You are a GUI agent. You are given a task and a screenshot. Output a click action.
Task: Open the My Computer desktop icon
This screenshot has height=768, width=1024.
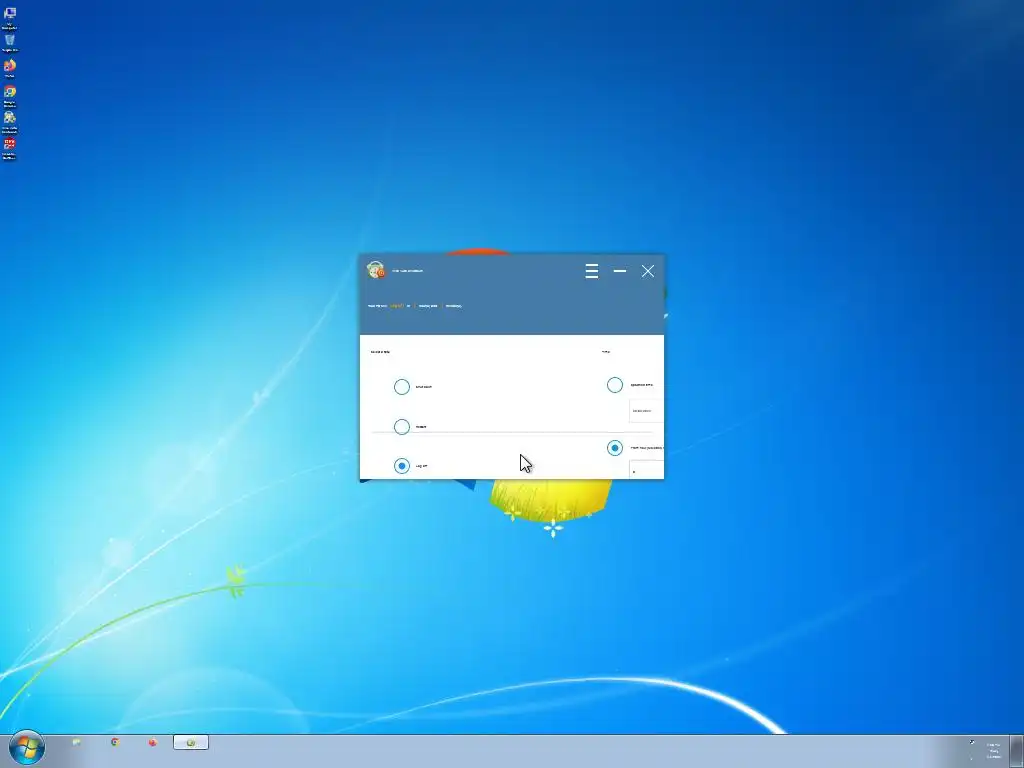tap(10, 18)
